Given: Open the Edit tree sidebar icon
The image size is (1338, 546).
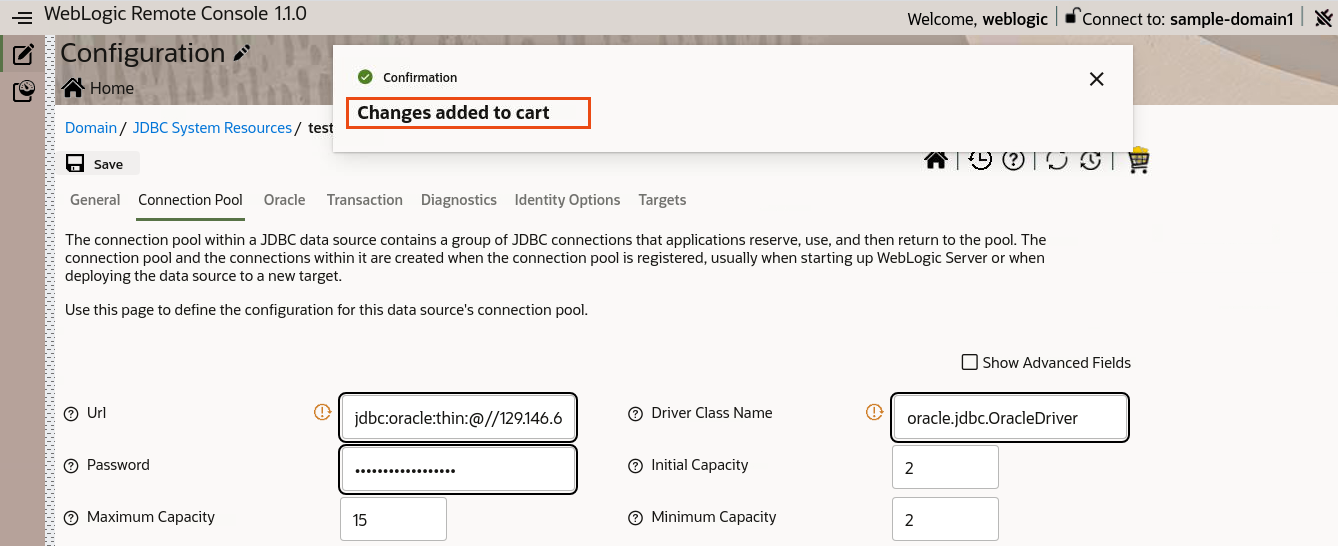Looking at the screenshot, I should (x=23, y=54).
